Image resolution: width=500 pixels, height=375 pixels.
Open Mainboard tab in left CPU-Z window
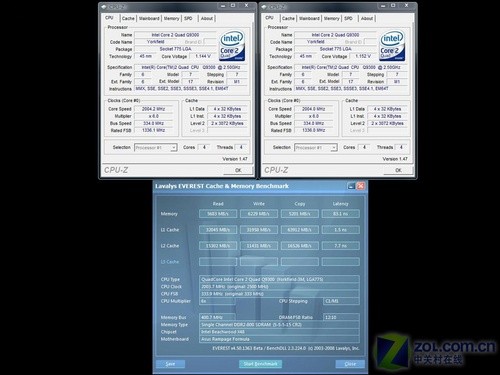click(x=149, y=18)
